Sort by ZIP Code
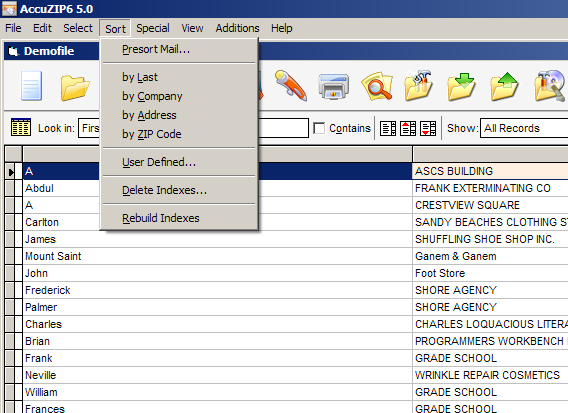 (179, 134)
